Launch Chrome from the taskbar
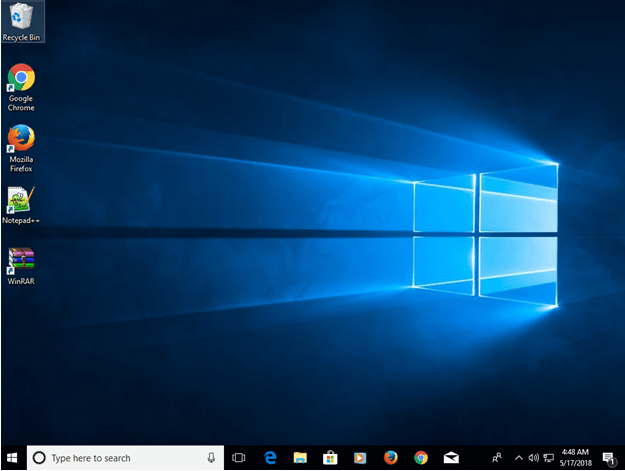The width and height of the screenshot is (625, 471). click(421, 458)
